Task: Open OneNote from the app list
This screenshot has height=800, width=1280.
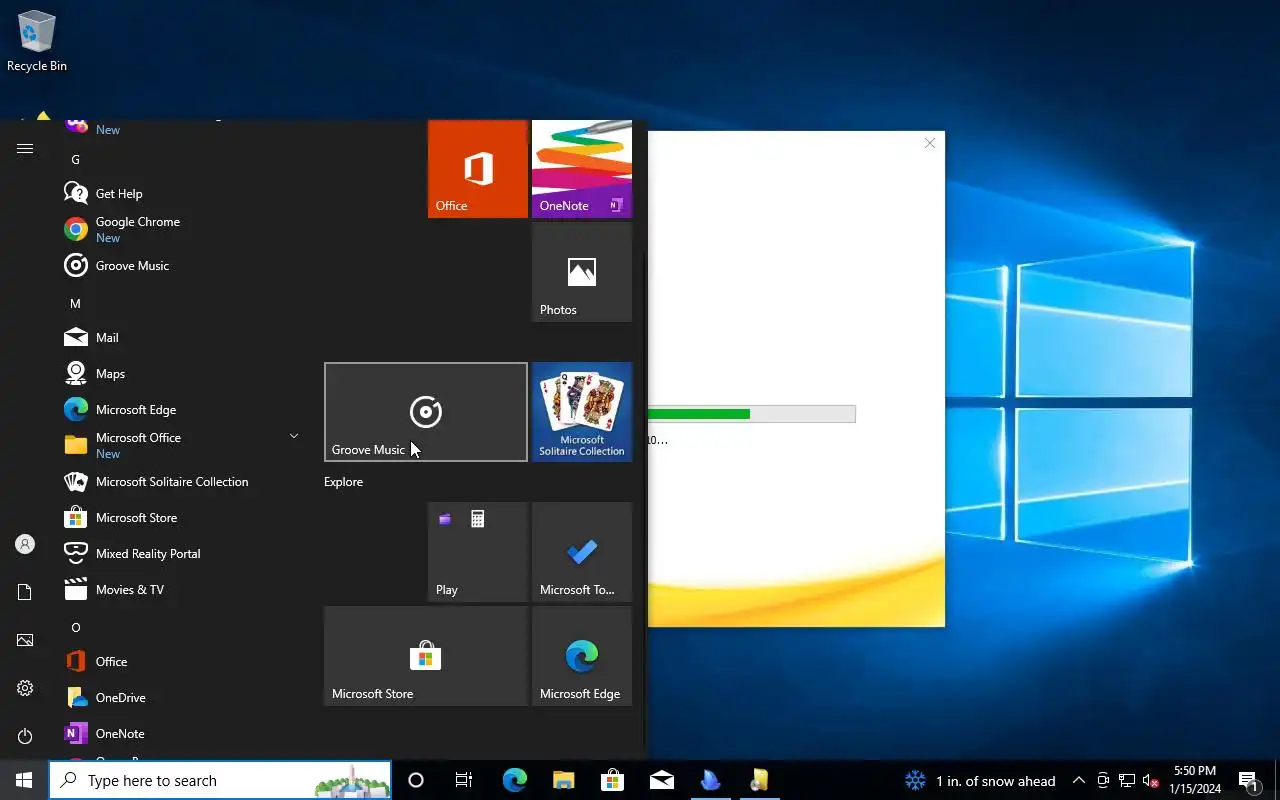Action: (x=180, y=734)
